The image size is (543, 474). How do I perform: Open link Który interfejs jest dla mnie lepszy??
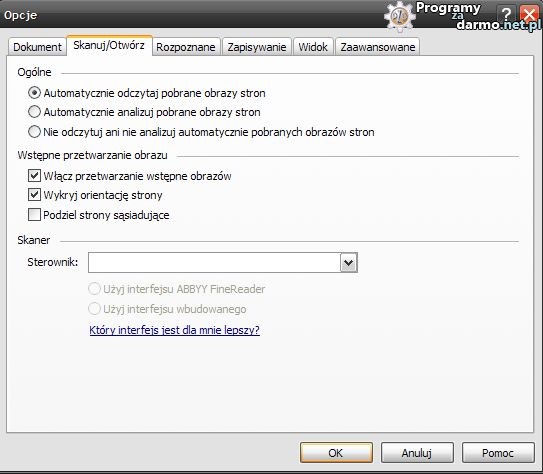point(175,330)
